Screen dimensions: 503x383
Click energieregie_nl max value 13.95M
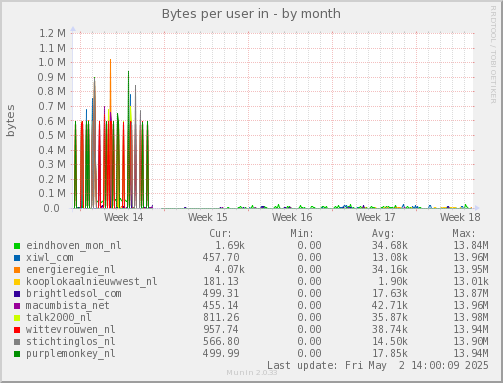click(471, 270)
